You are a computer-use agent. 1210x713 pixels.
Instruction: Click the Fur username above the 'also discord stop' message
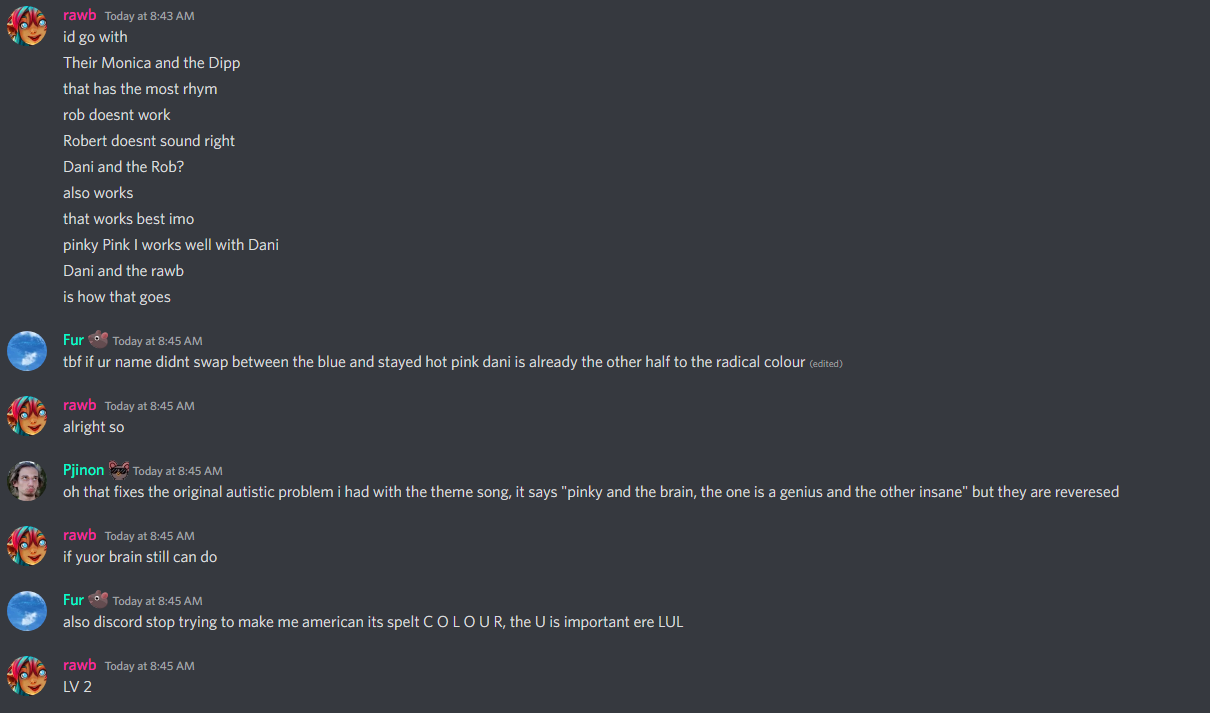73,600
